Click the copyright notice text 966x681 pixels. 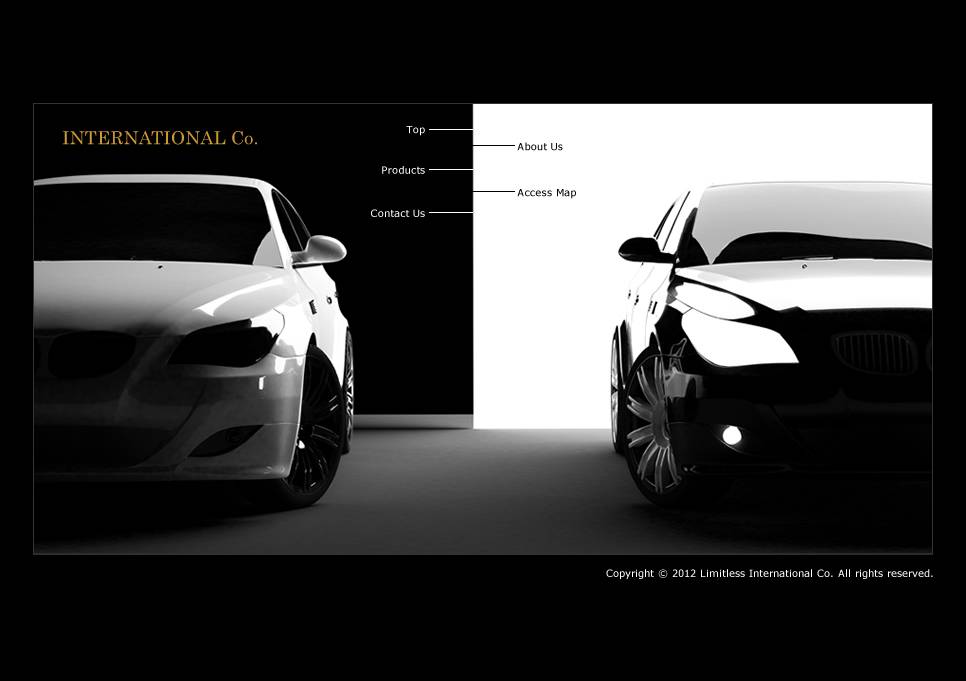click(769, 574)
